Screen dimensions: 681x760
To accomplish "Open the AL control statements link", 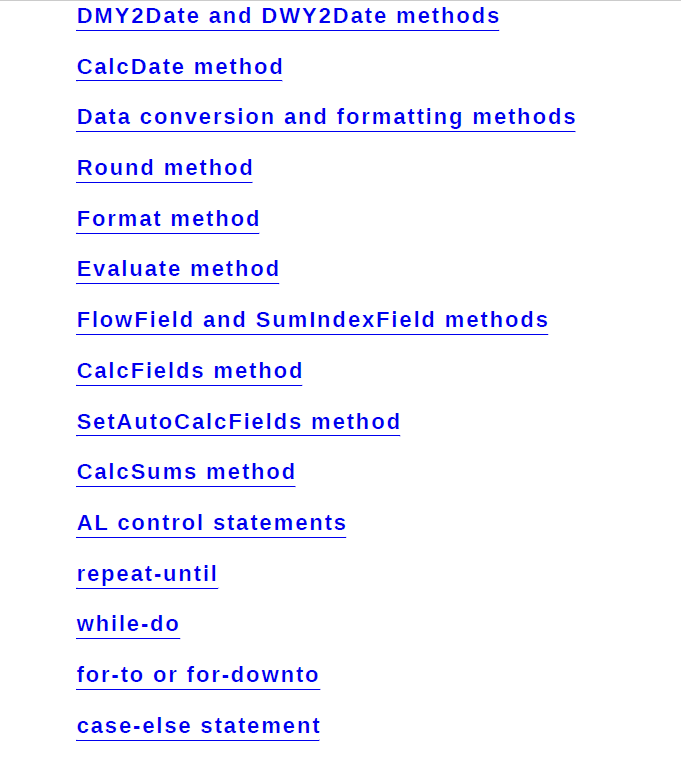I will (211, 523).
